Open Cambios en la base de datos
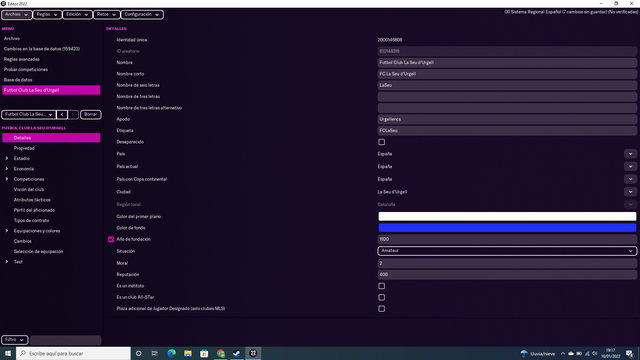Screen dimensions: 640x360 coord(42,49)
